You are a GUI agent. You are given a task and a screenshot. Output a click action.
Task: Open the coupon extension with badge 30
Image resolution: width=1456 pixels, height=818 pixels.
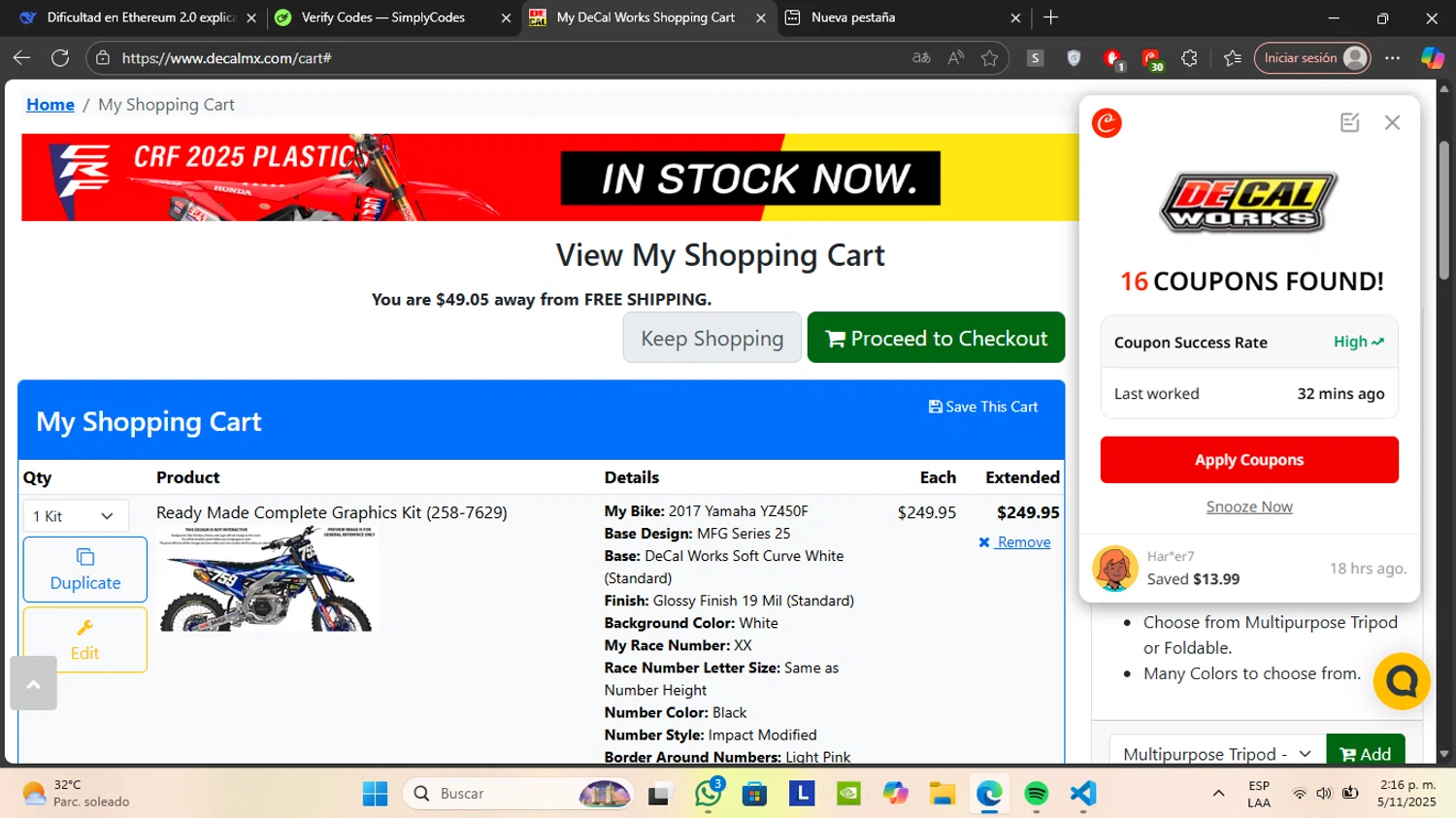[x=1152, y=59]
